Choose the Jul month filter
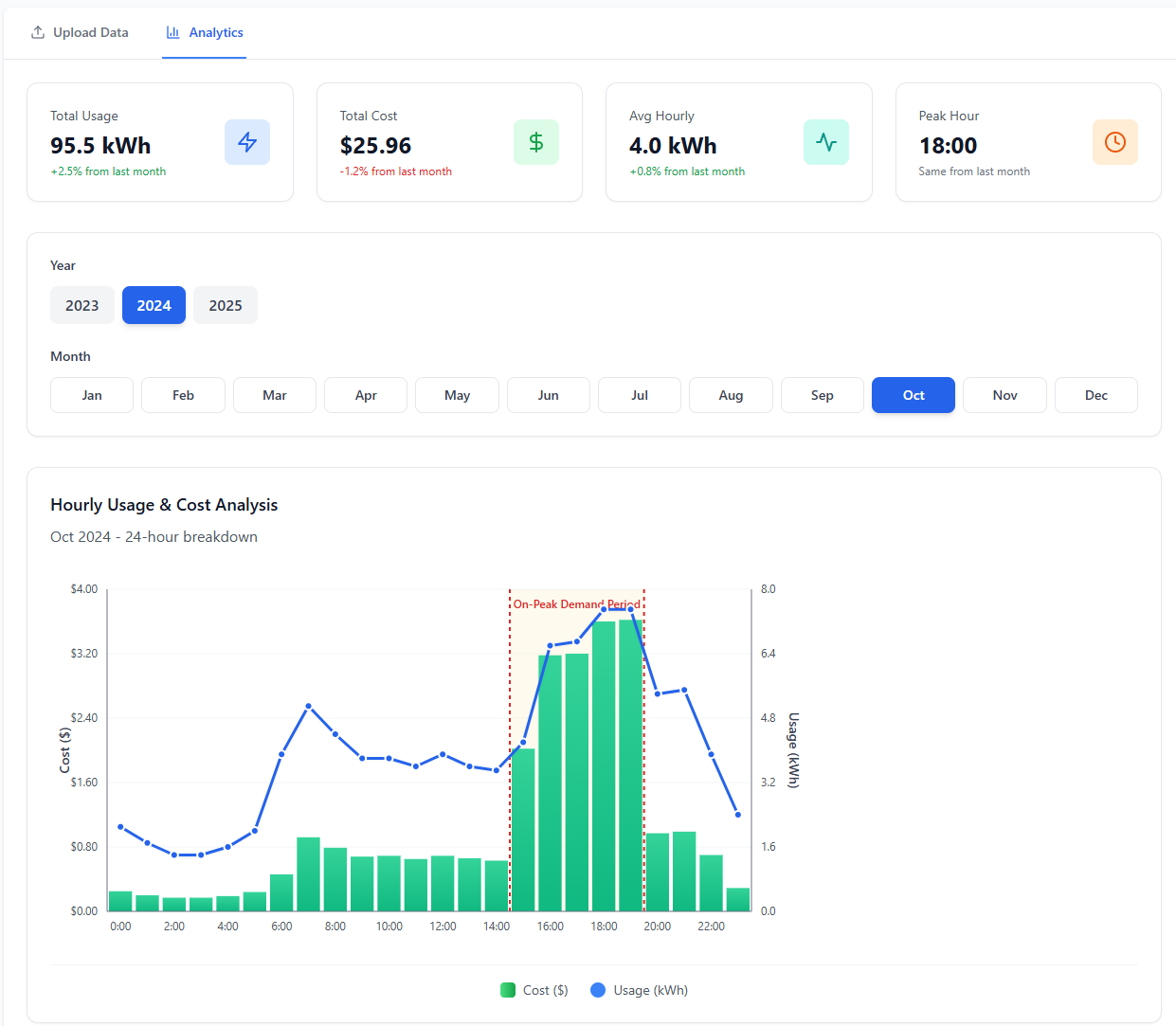Image resolution: width=1176 pixels, height=1026 pixels. pos(639,395)
